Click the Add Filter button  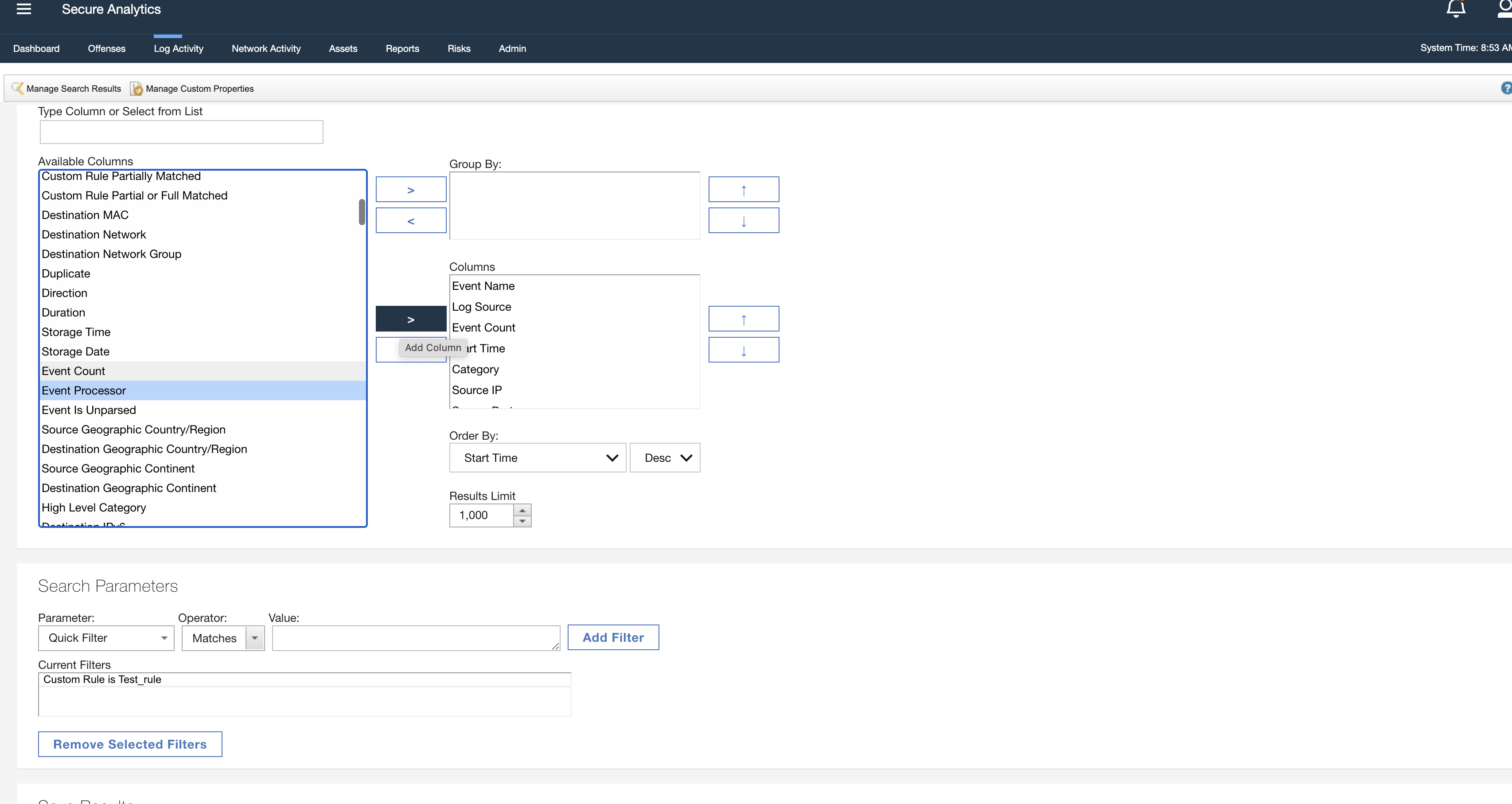(x=613, y=637)
